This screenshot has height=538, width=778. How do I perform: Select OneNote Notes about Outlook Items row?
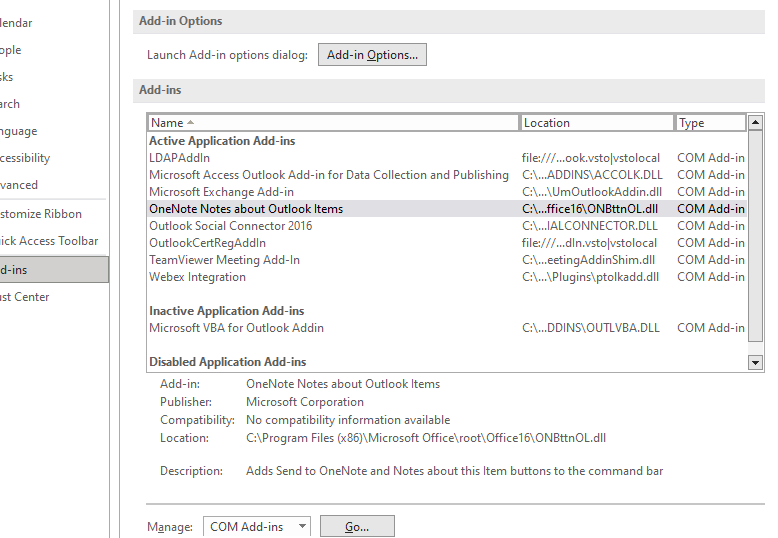447,209
